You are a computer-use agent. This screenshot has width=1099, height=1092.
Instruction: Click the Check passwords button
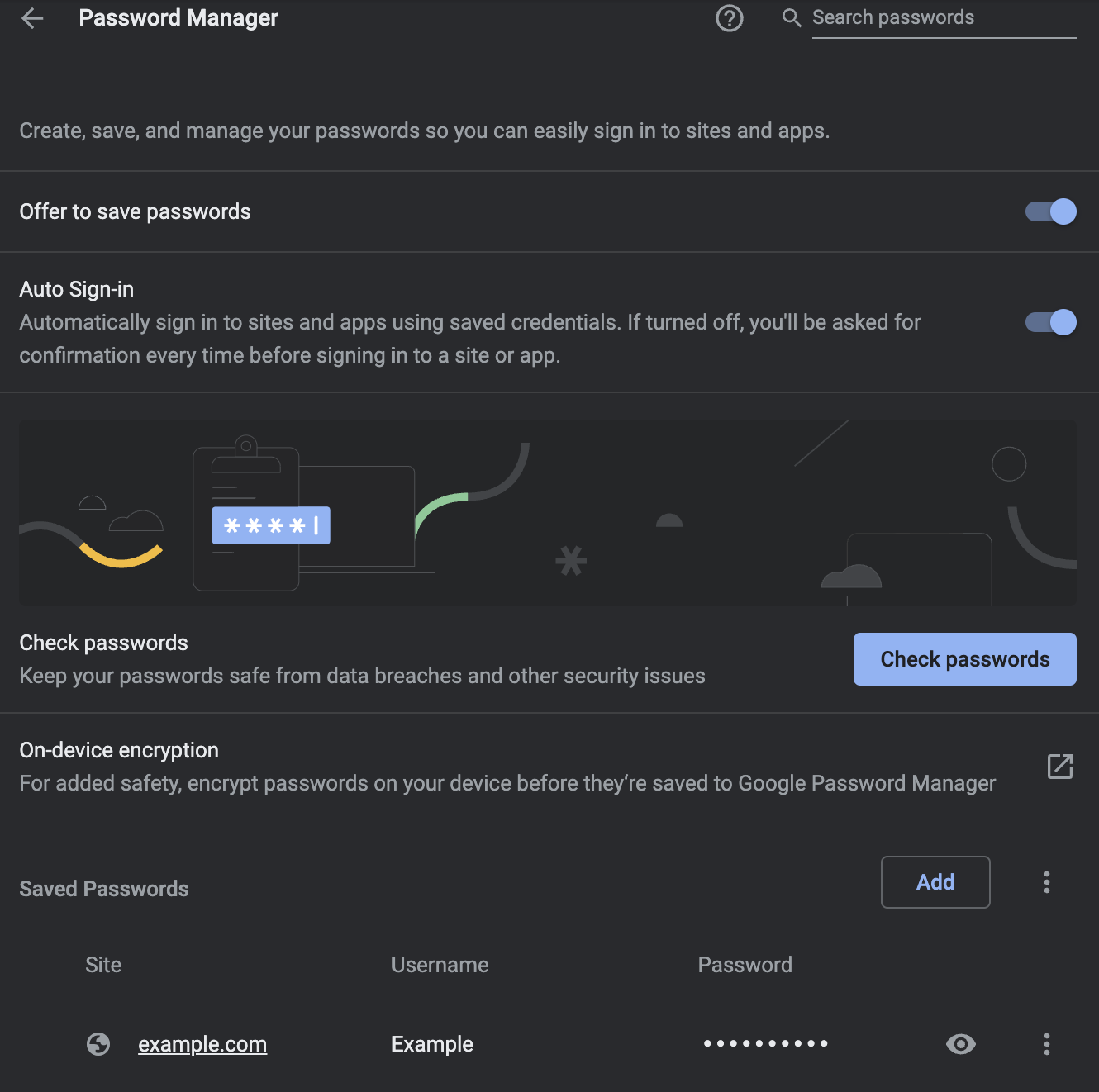tap(965, 659)
